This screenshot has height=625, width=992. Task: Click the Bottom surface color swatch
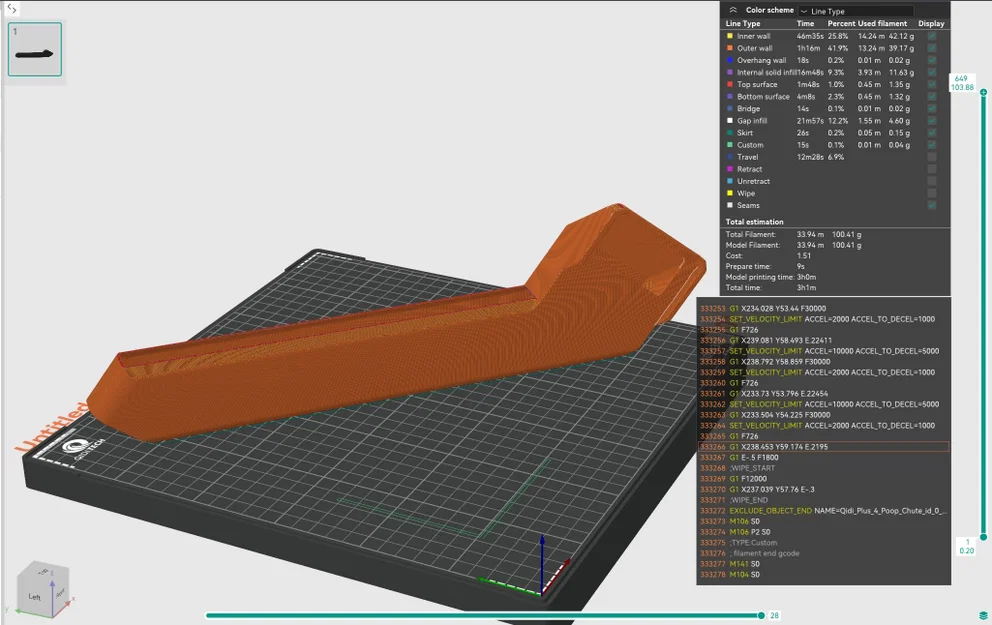point(729,96)
